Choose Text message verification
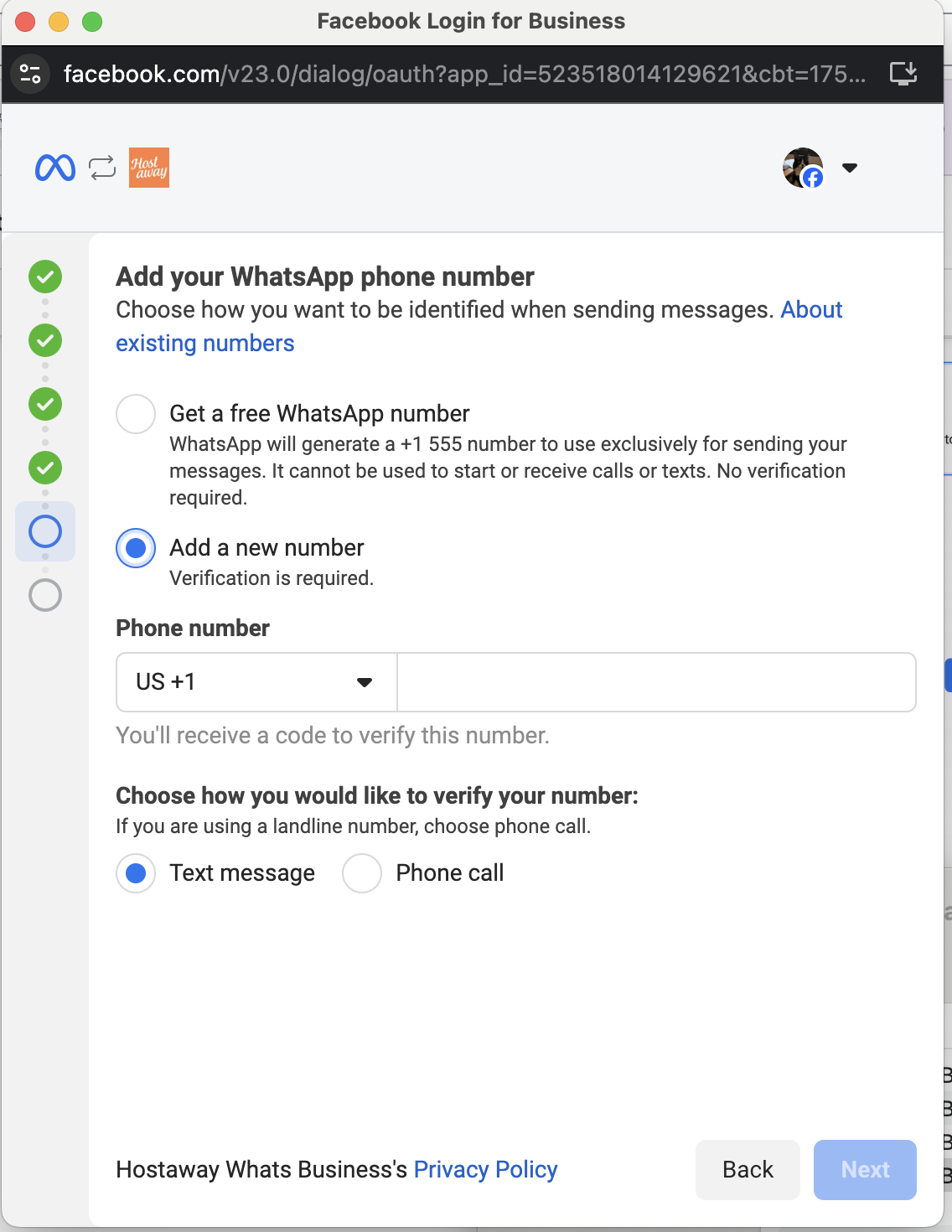 click(136, 873)
